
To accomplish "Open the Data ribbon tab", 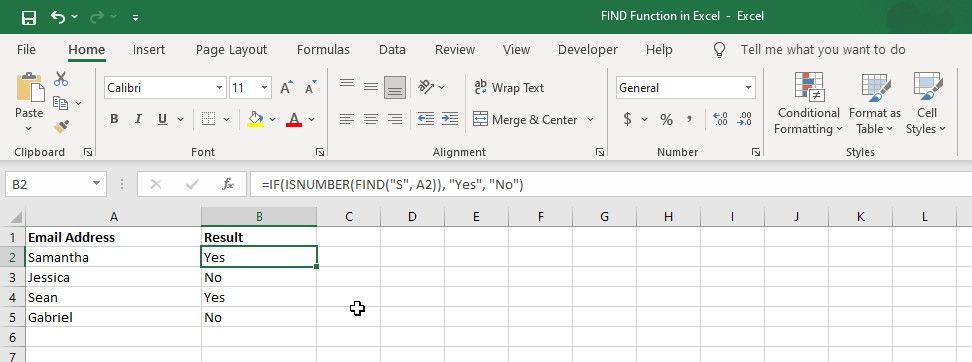I will coord(392,50).
